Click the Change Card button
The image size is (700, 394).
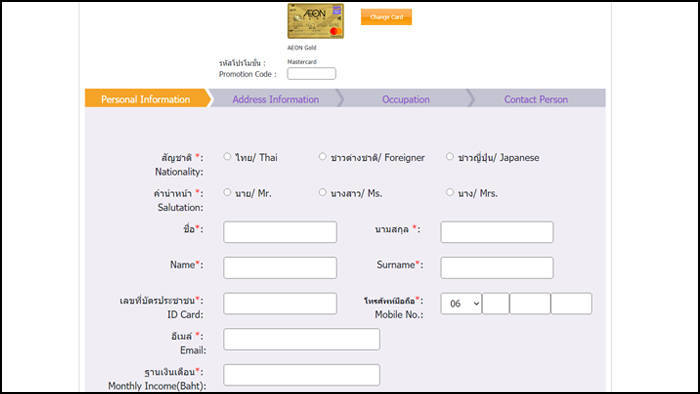[386, 17]
